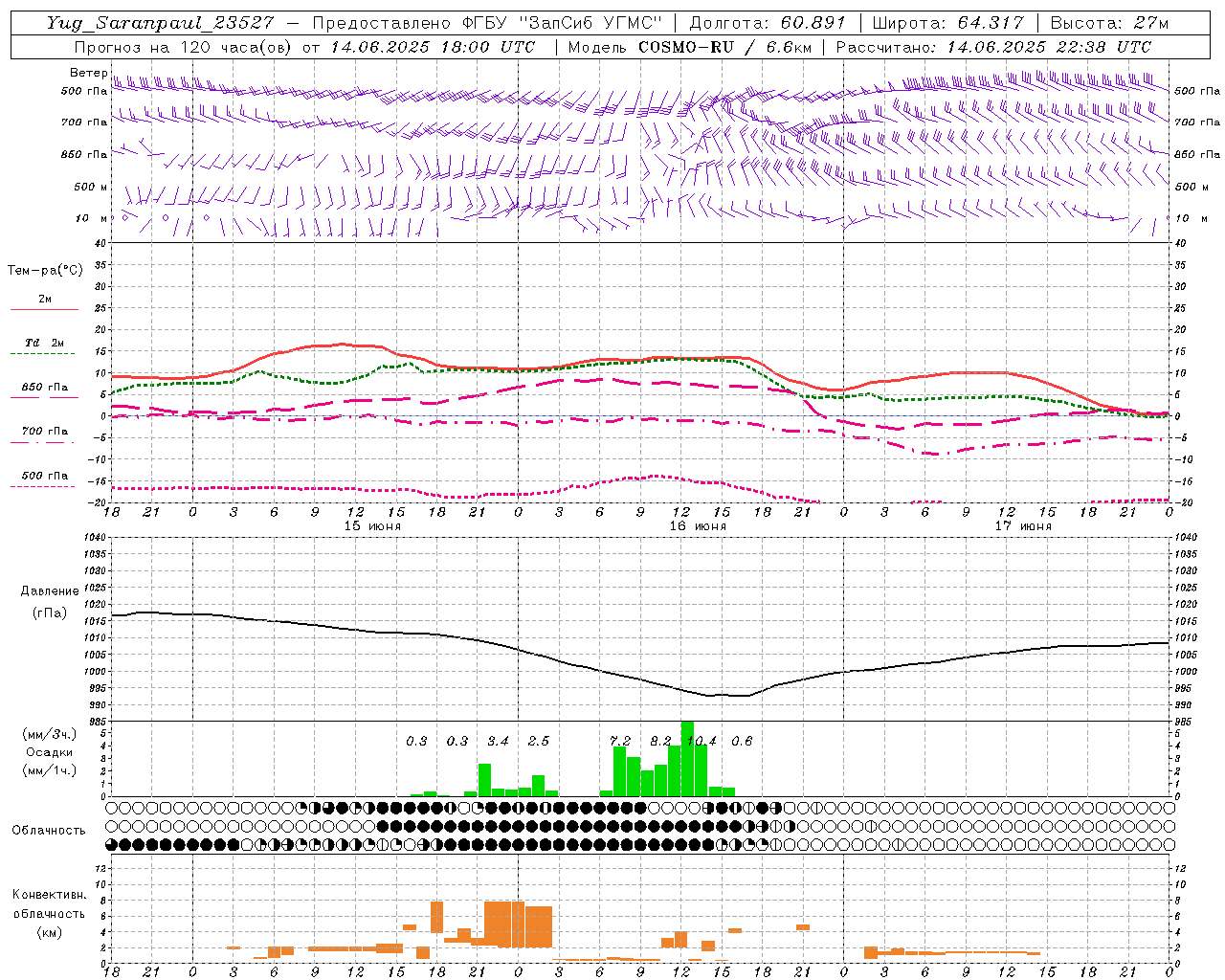The image size is (1225, 980).
Task: Click the Давление (гПа) axis label
Action: pos(49,602)
